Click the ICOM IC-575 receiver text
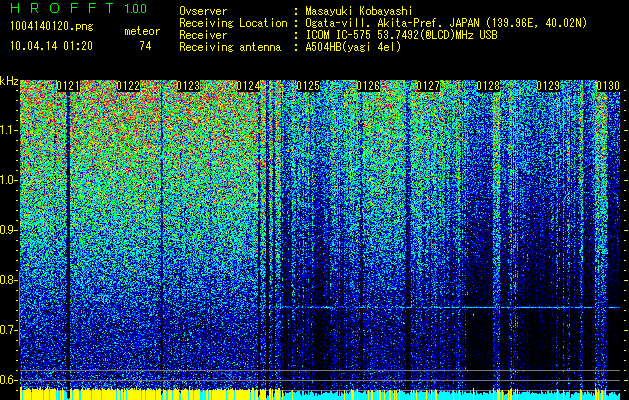Viewport: 629px width, 400px height. pos(401,35)
